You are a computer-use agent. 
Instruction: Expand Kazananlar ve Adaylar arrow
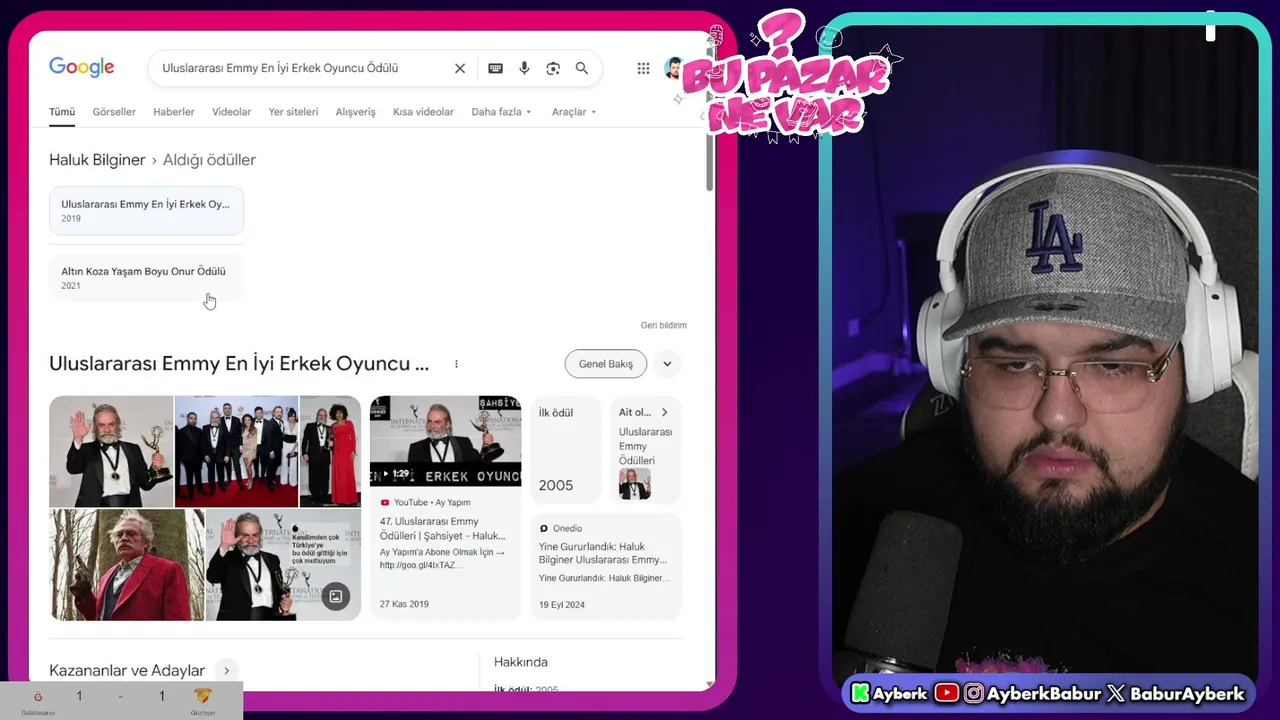coord(226,671)
